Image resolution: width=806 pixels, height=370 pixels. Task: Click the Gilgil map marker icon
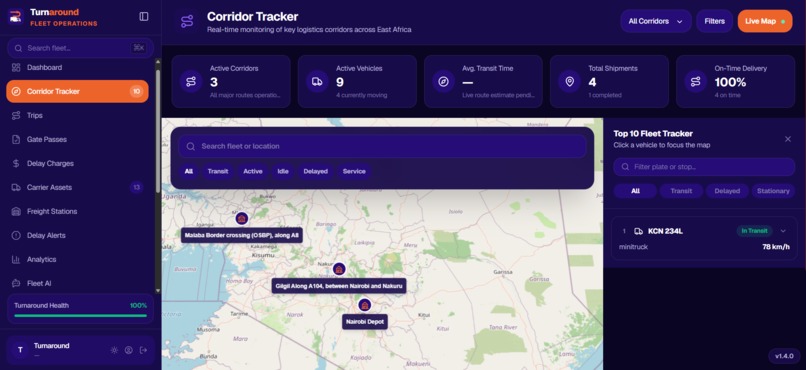point(339,269)
